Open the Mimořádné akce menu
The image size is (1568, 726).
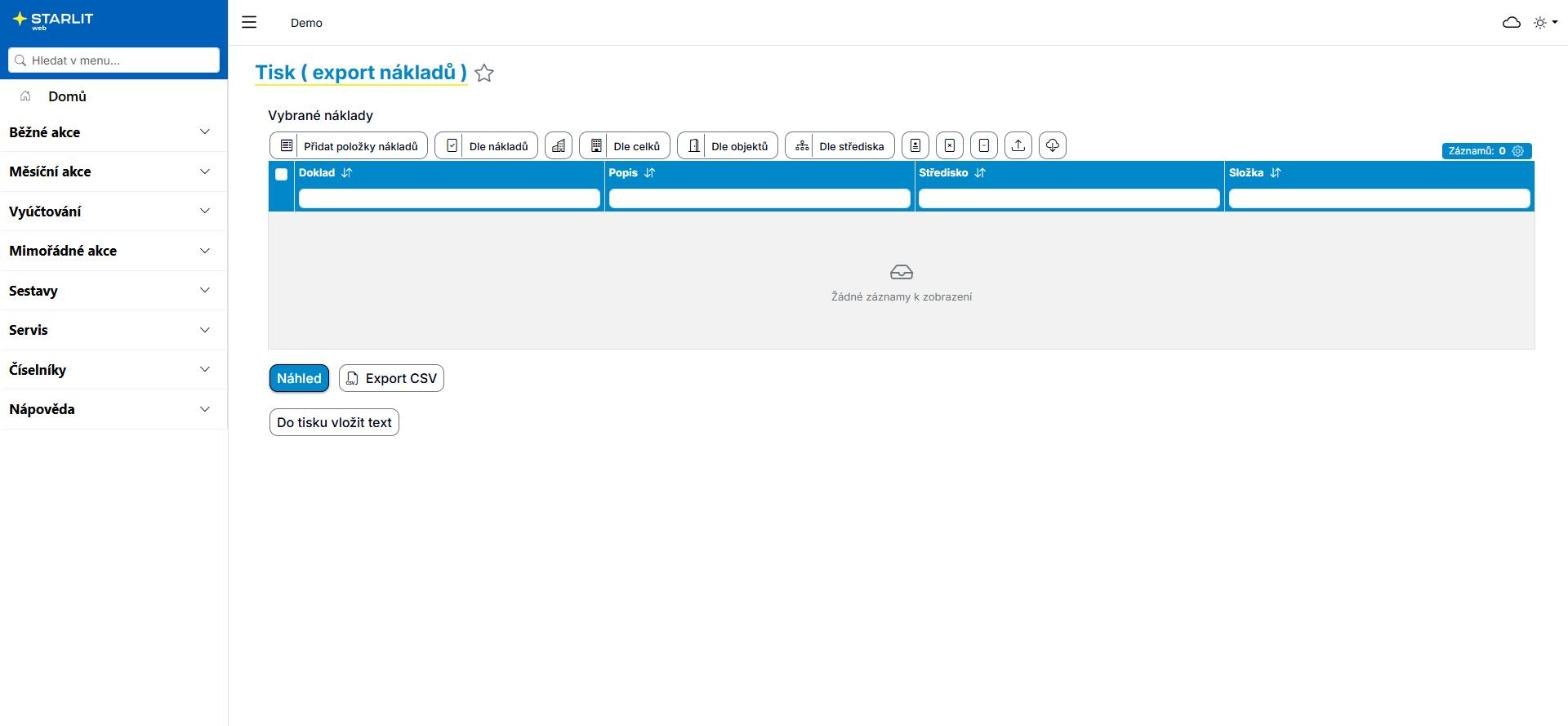coord(113,251)
